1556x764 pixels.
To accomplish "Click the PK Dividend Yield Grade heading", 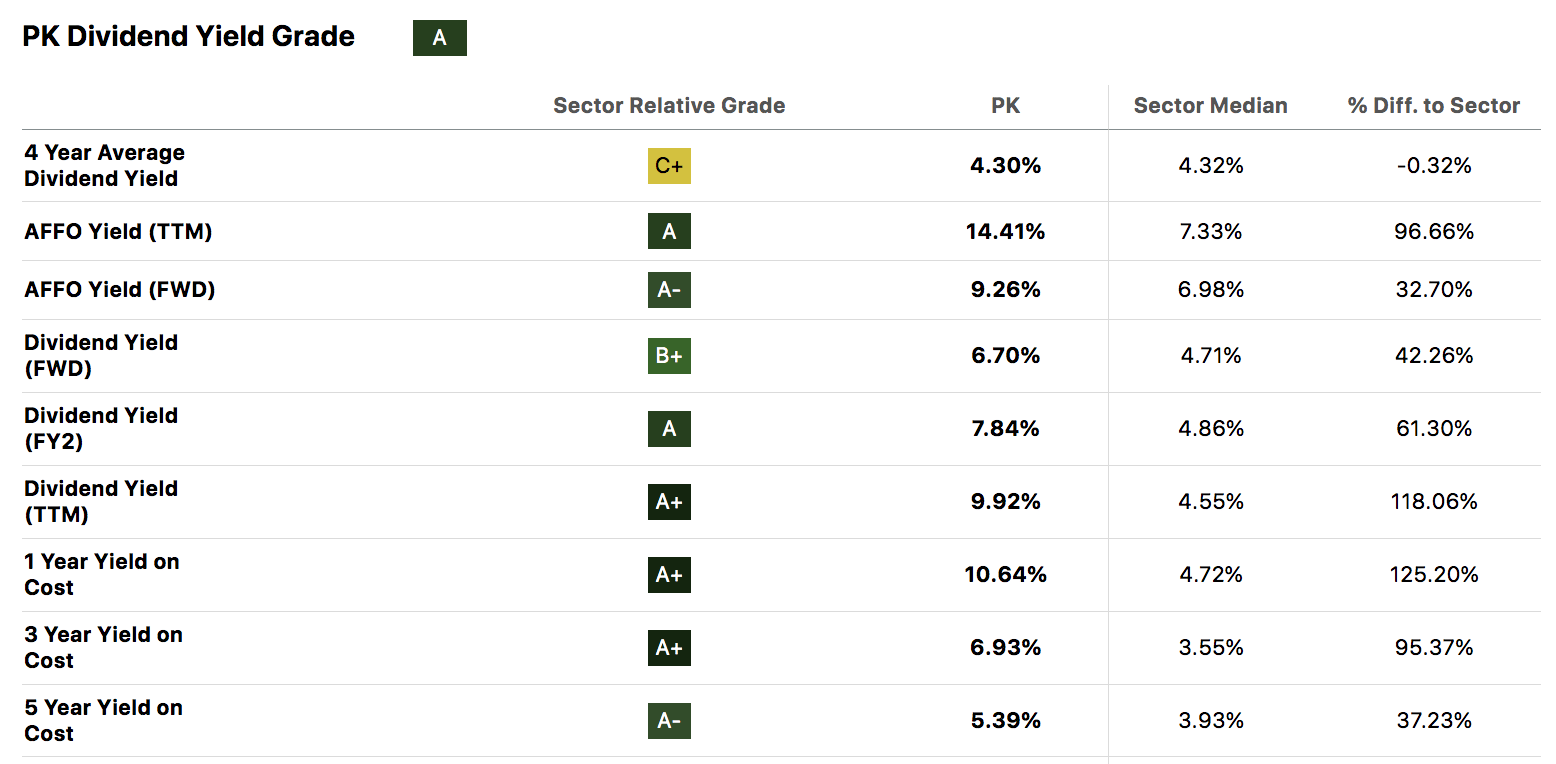I will pos(188,37).
